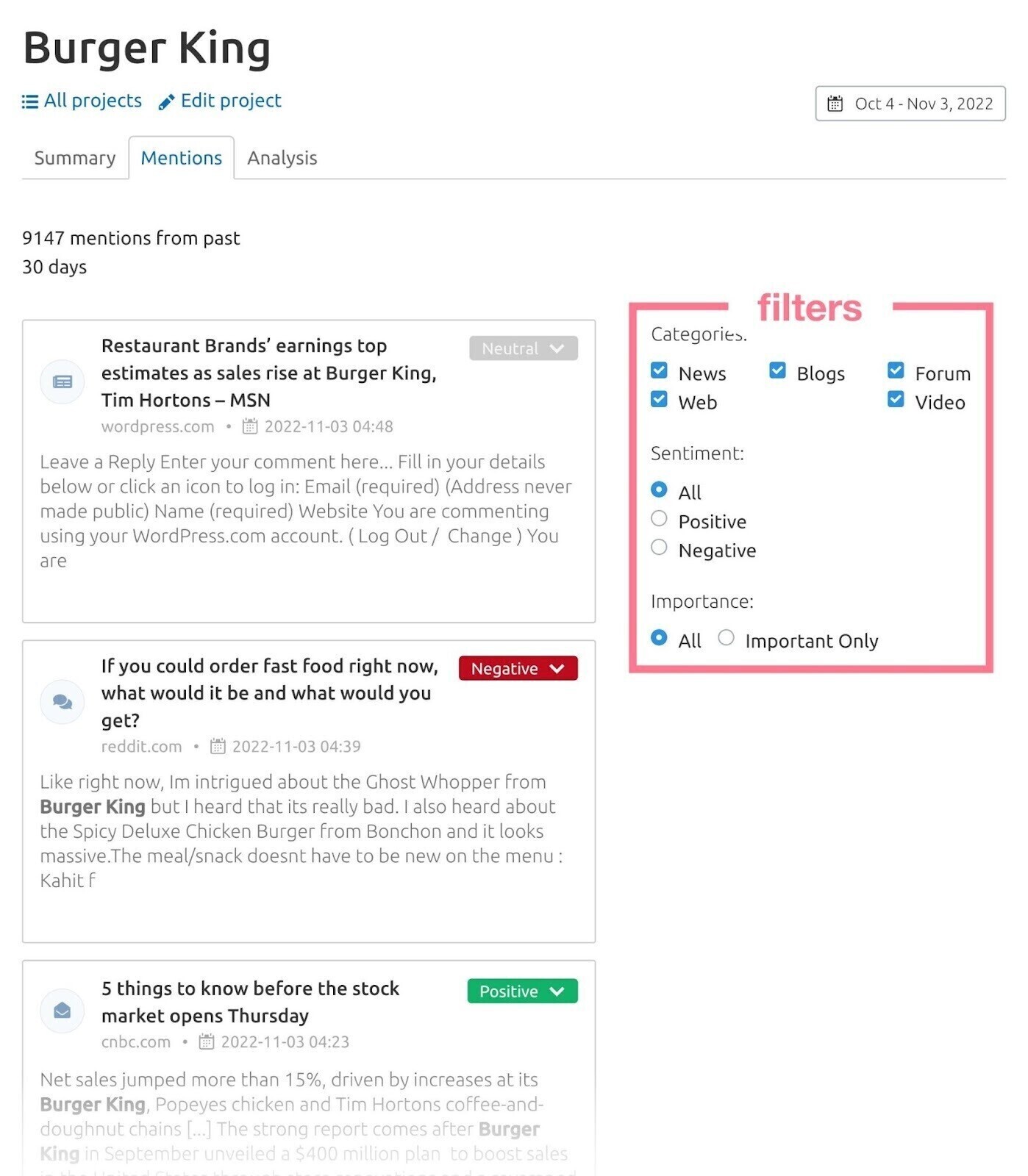This screenshot has height=1176, width=1028.
Task: Click the news icon on Restaurant Brands mention
Action: (x=63, y=381)
